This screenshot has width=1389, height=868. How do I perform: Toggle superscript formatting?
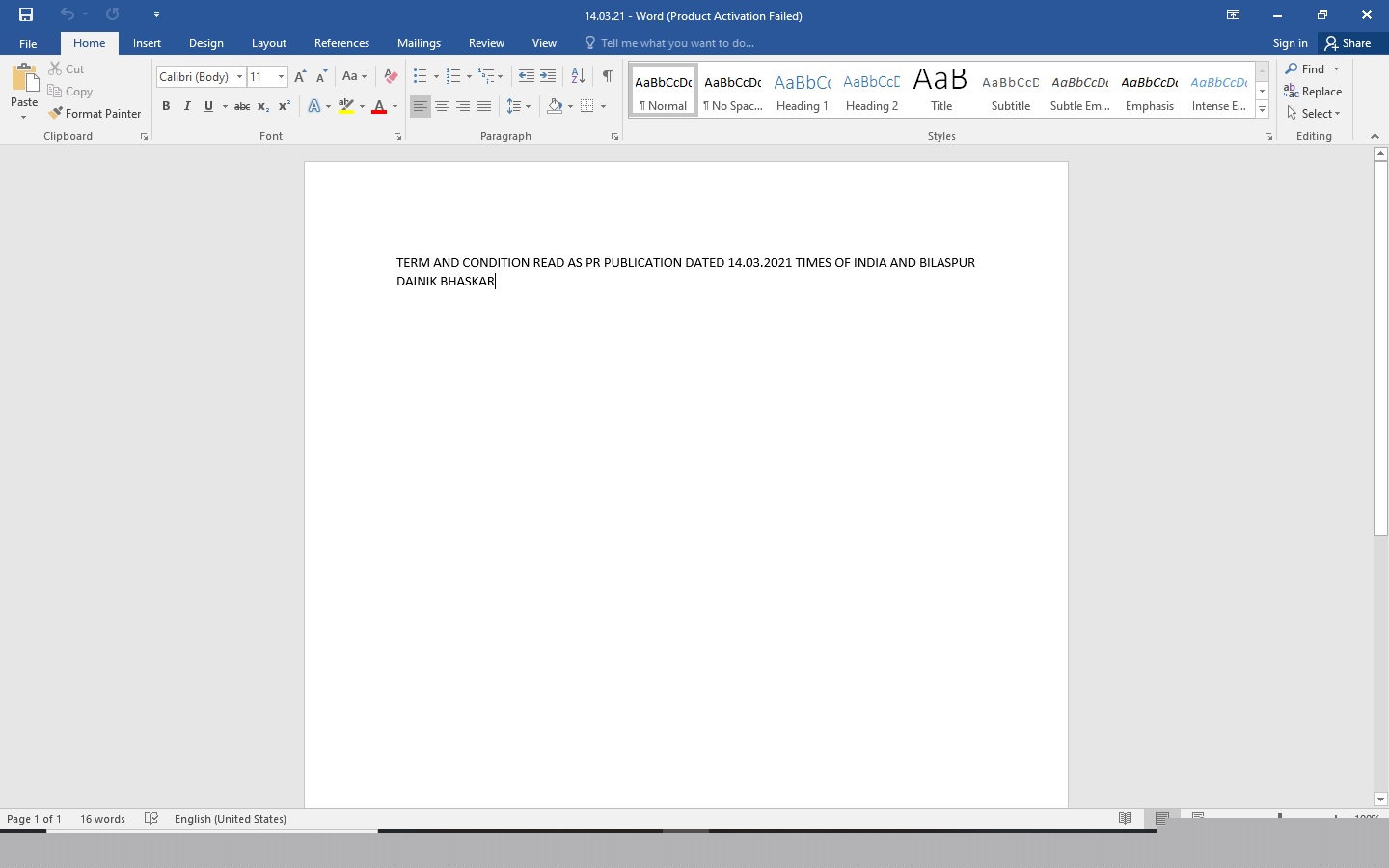tap(285, 106)
